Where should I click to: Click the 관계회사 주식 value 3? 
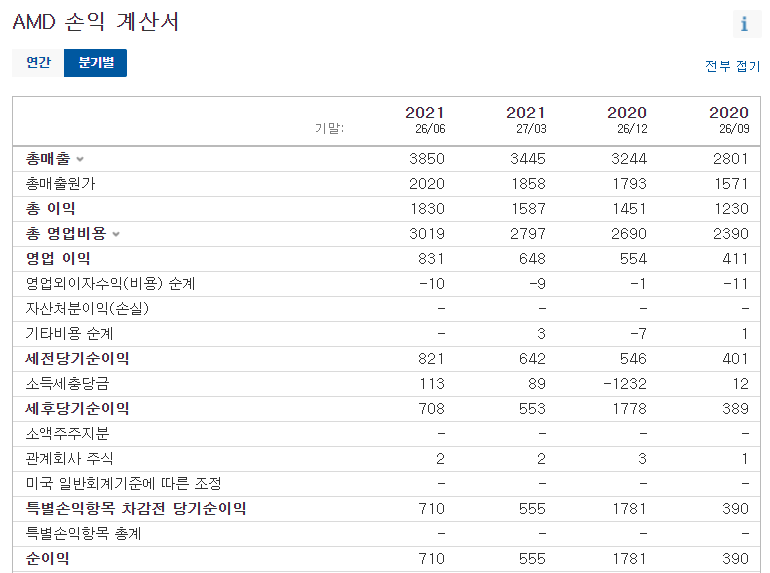(642, 459)
